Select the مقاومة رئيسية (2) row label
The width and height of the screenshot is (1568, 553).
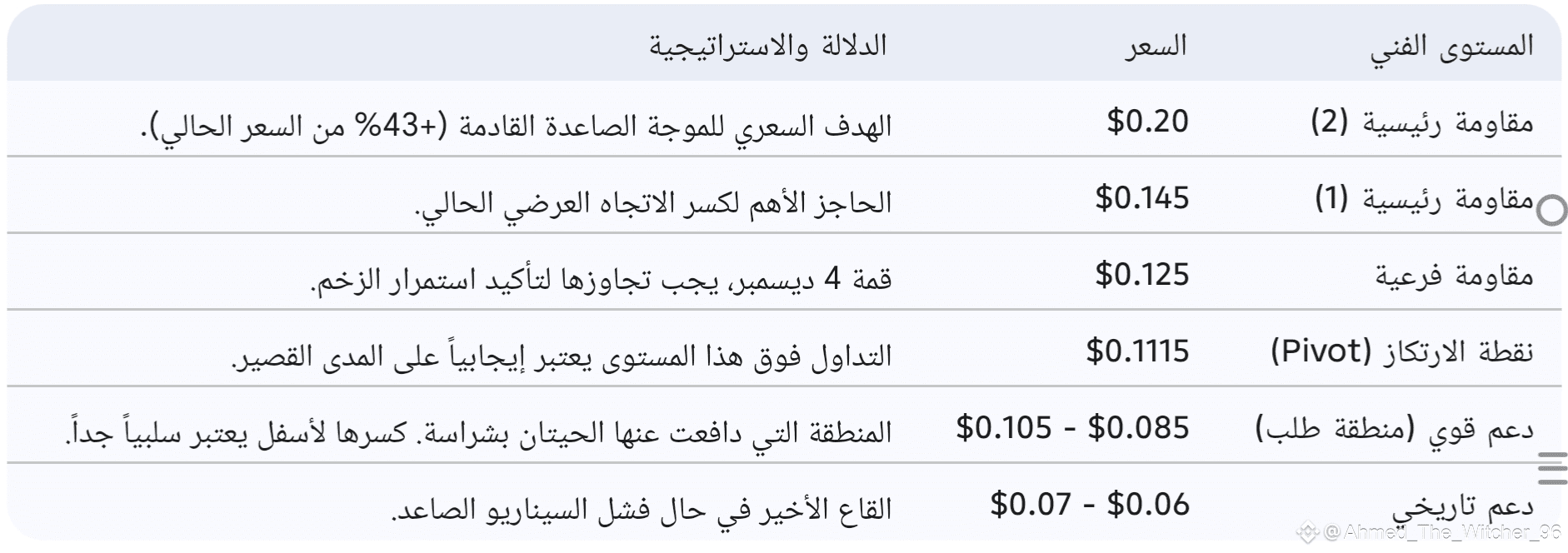(x=1421, y=123)
